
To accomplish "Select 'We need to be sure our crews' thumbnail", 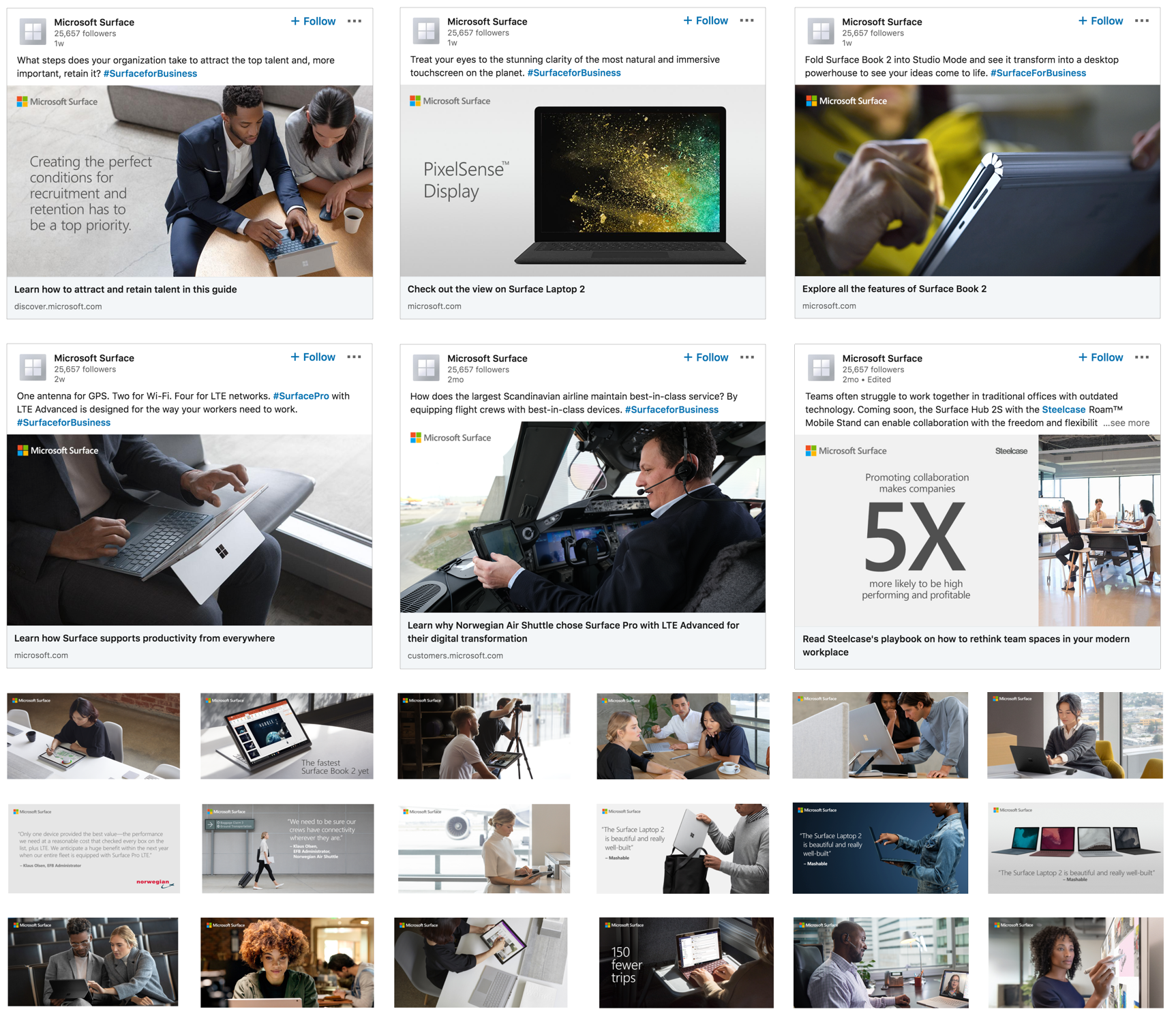I will (x=288, y=848).
